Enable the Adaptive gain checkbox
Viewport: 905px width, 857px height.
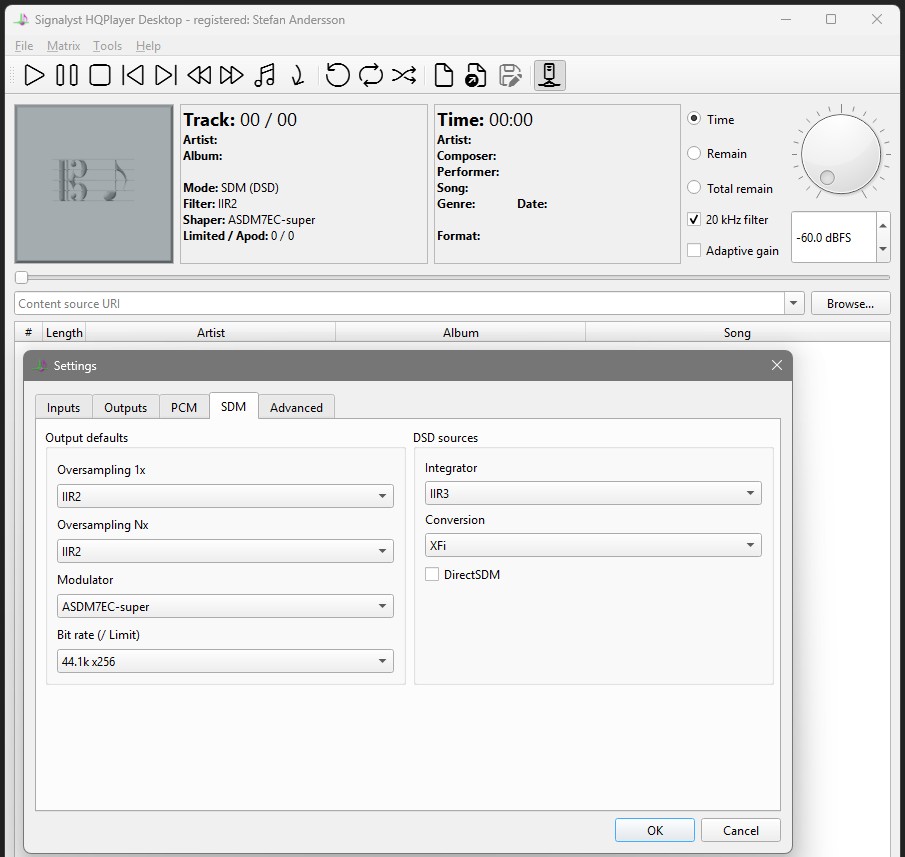(694, 250)
